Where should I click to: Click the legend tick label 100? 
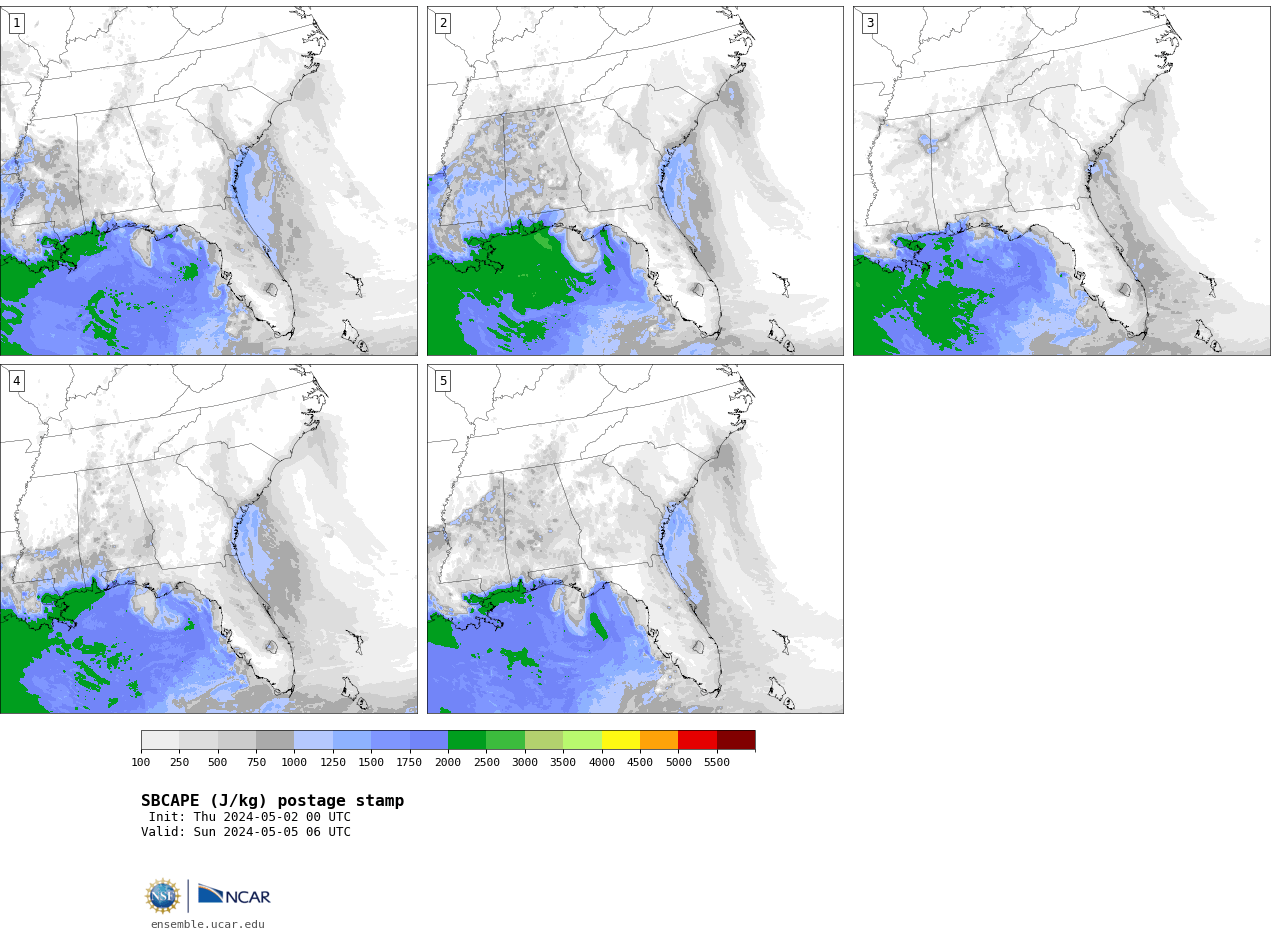(x=141, y=763)
